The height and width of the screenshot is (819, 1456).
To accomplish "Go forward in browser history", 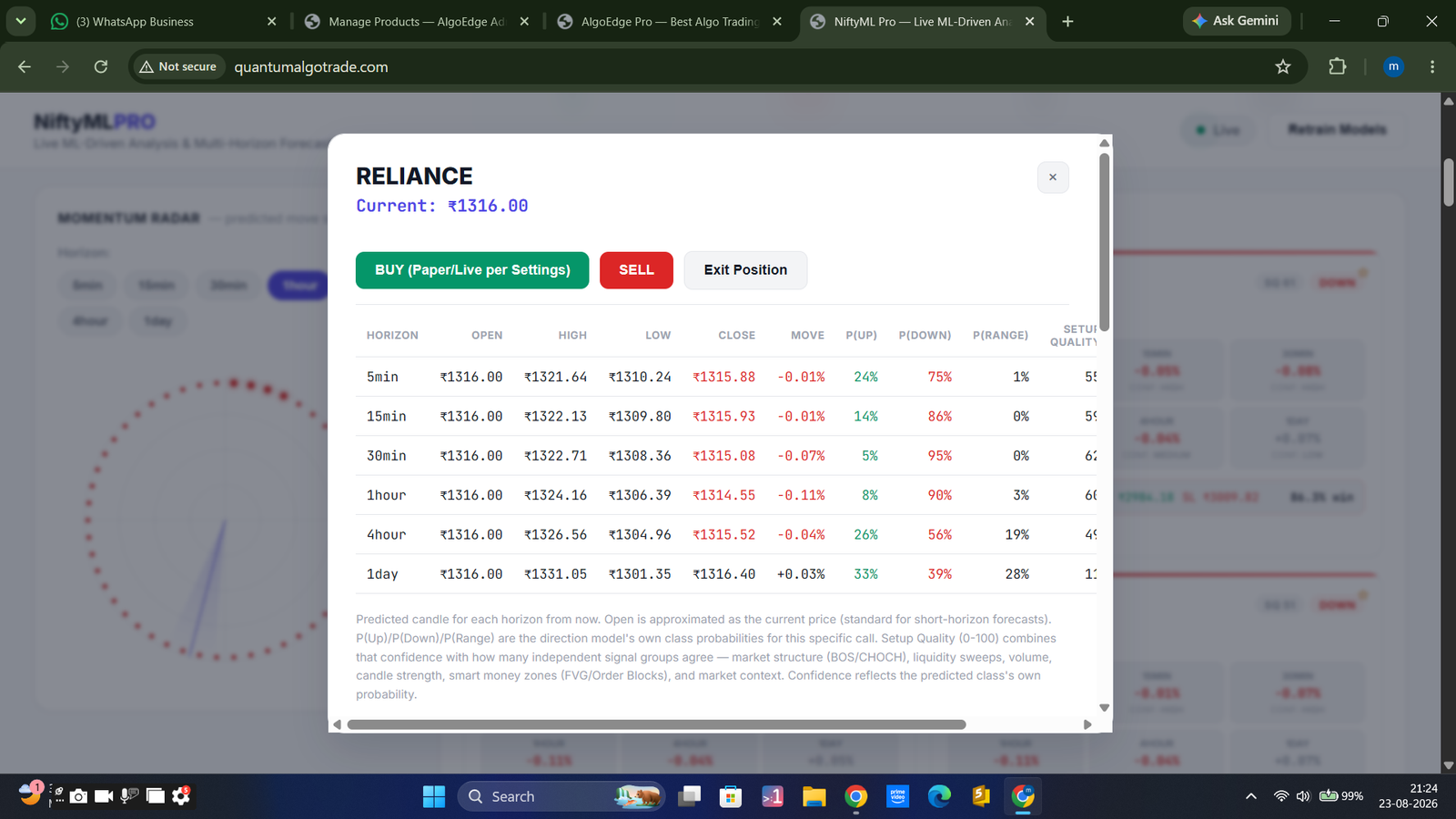I will (x=63, y=66).
